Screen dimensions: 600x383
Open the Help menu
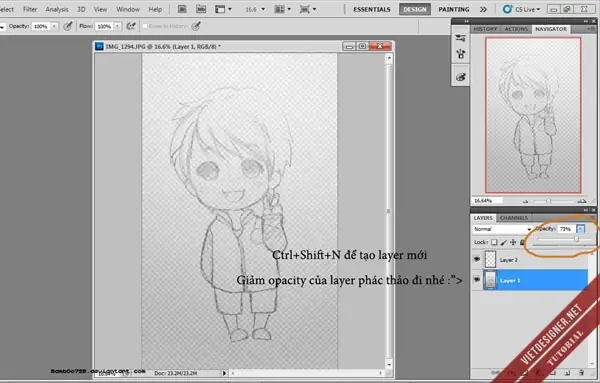(155, 9)
